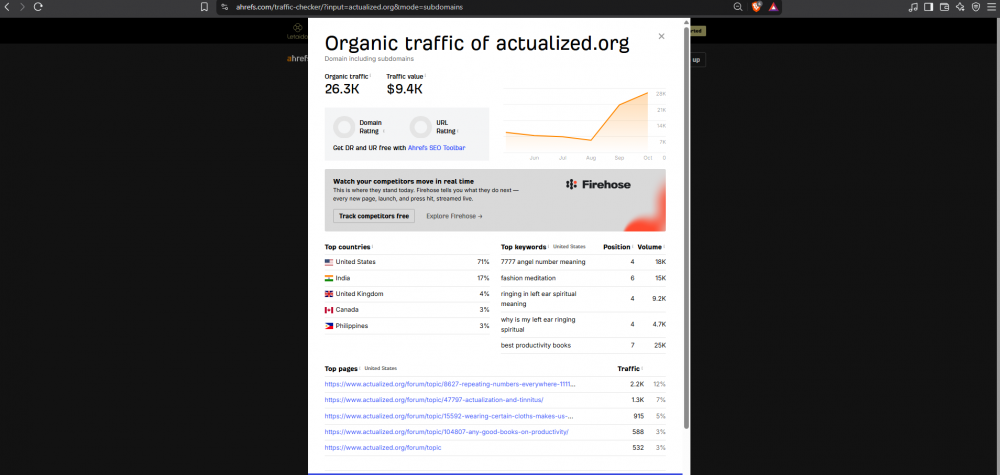Click the 18K volume for 7777 keyword

pyautogui.click(x=660, y=262)
